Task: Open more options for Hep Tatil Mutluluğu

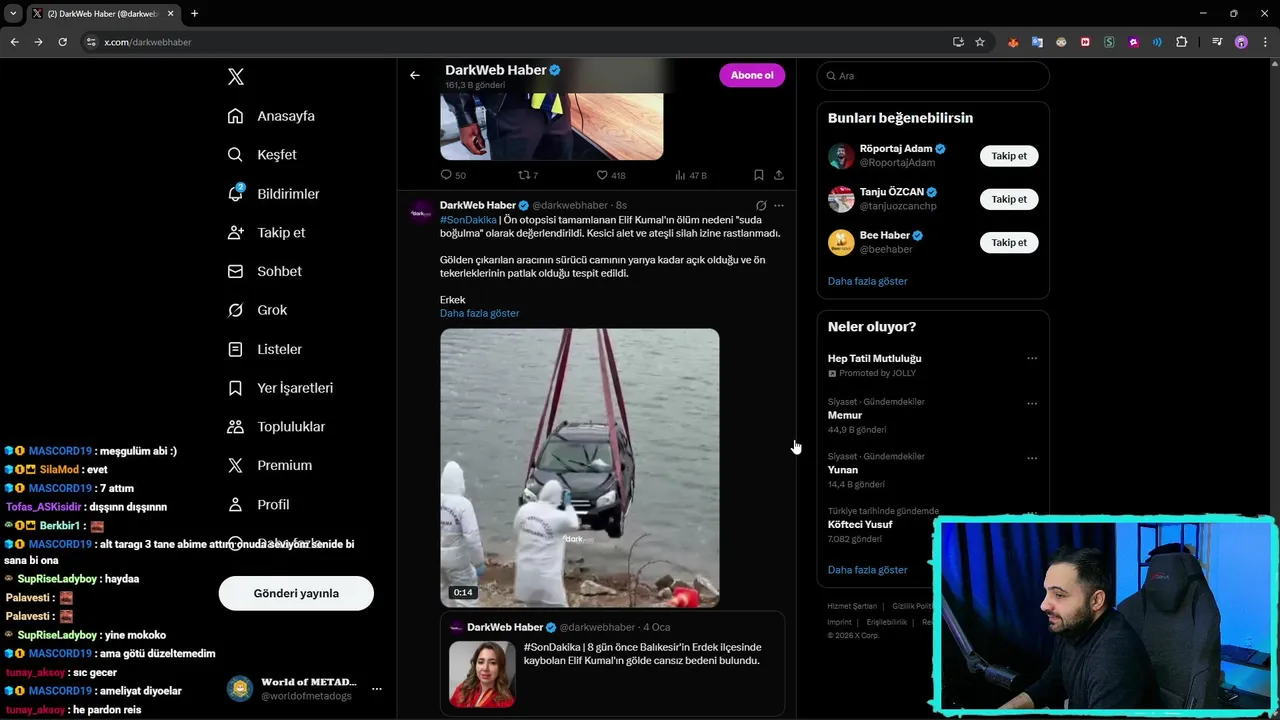Action: [1032, 358]
